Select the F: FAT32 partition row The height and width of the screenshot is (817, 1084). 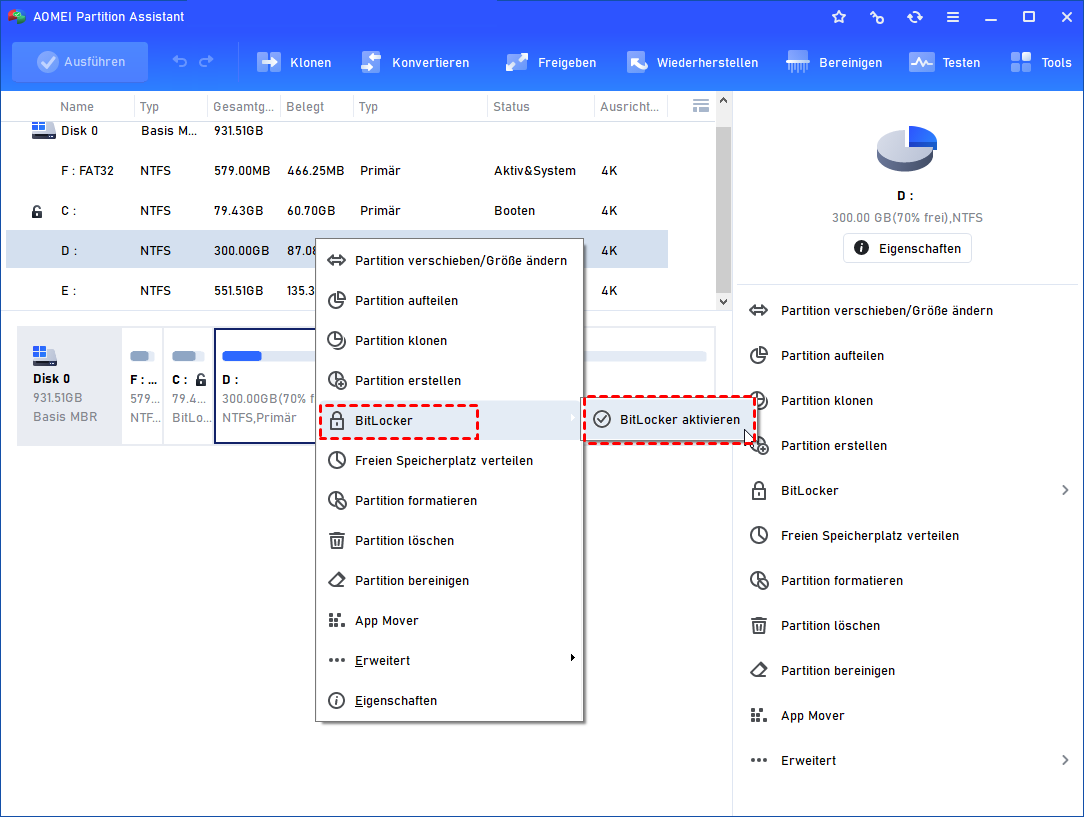tap(337, 171)
